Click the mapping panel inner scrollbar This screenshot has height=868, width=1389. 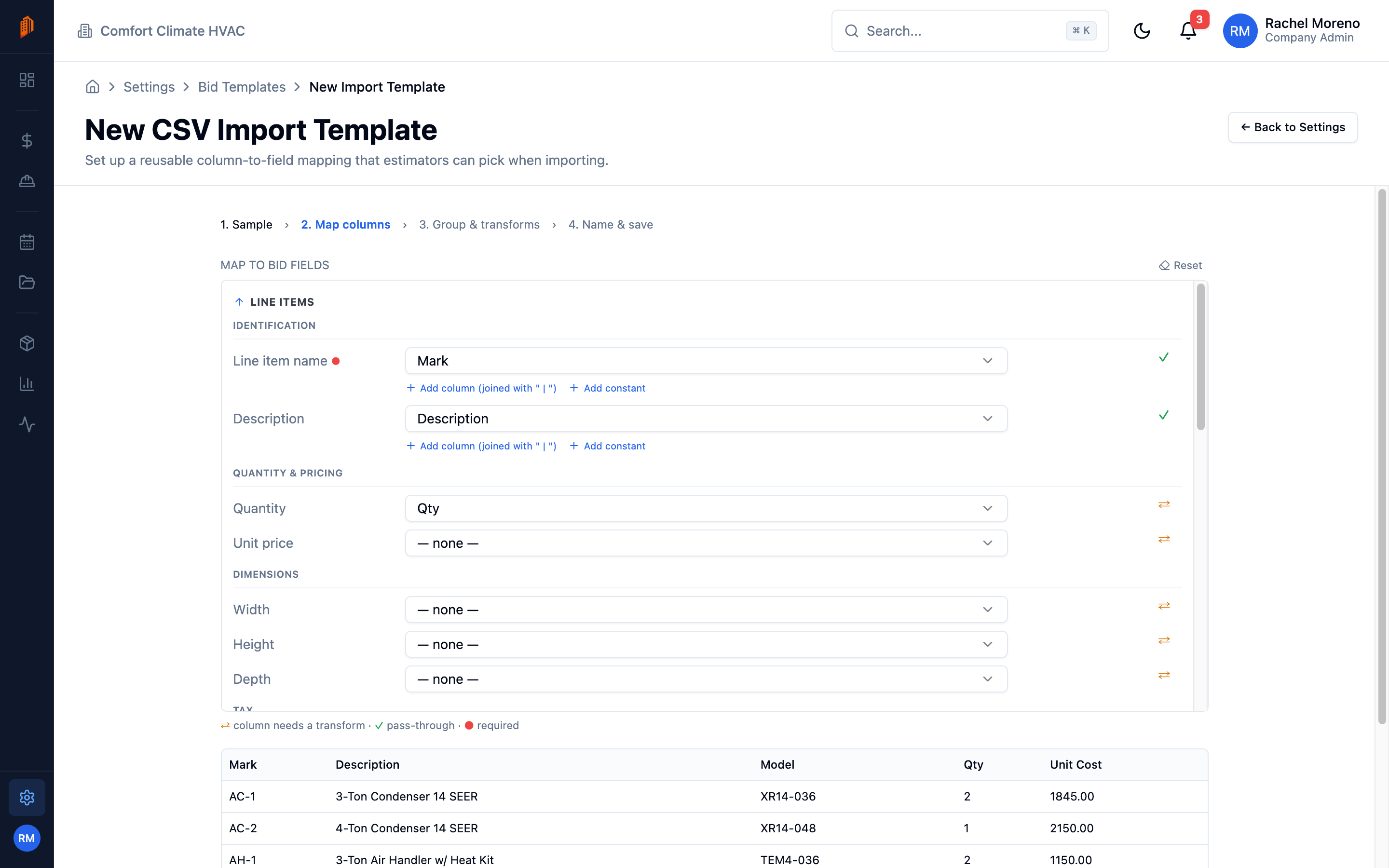[x=1200, y=357]
